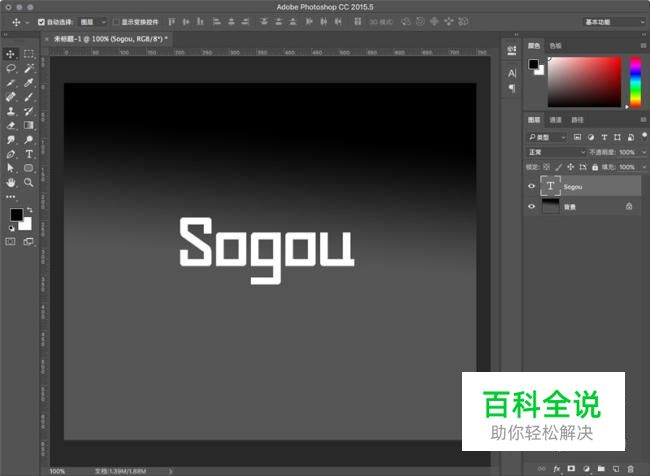
Task: Select the Horizontal Type tool
Action: [29, 155]
